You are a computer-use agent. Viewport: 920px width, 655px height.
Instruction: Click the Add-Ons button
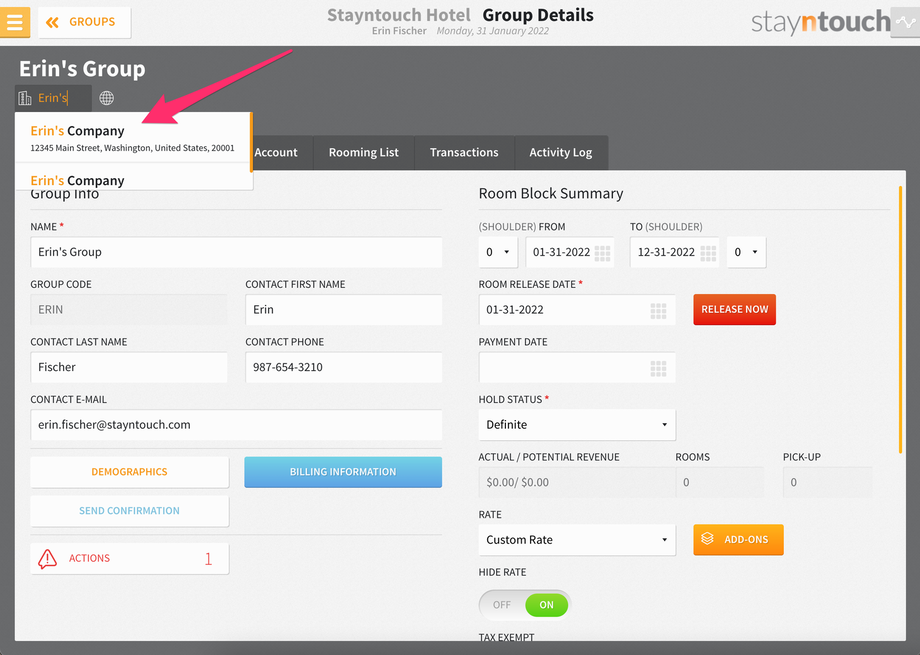coord(738,539)
